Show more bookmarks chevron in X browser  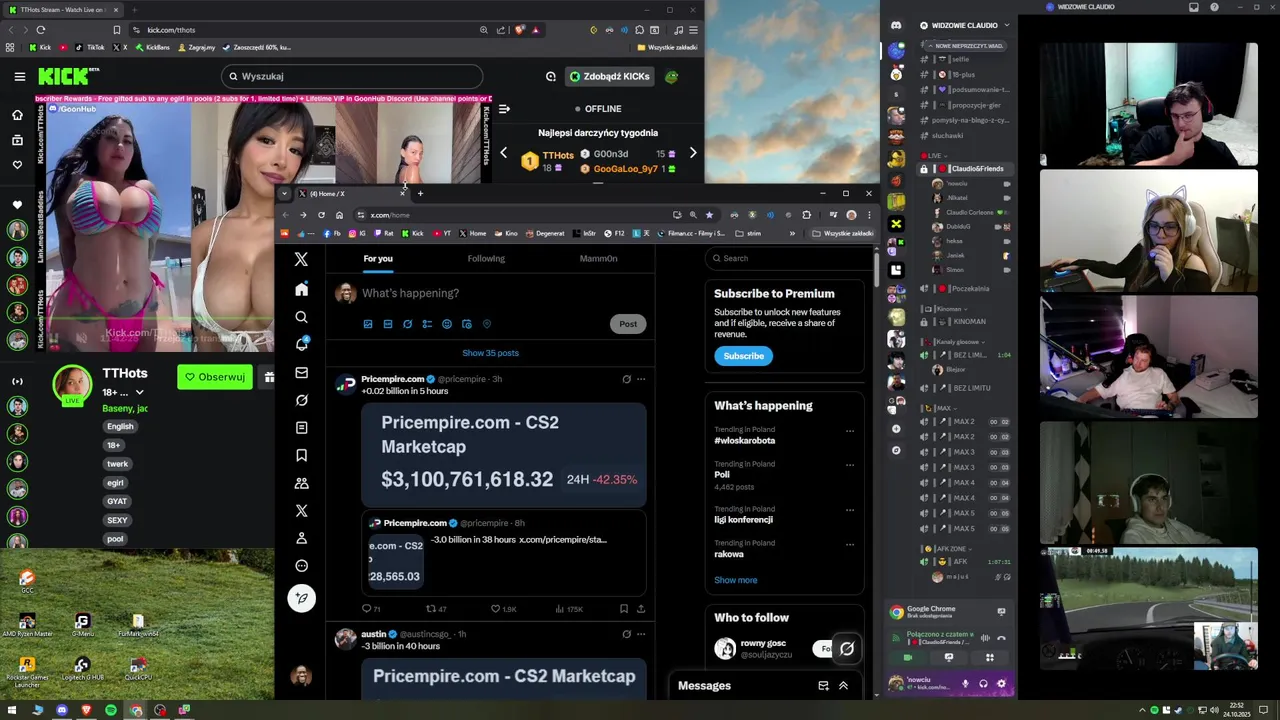(x=792, y=233)
